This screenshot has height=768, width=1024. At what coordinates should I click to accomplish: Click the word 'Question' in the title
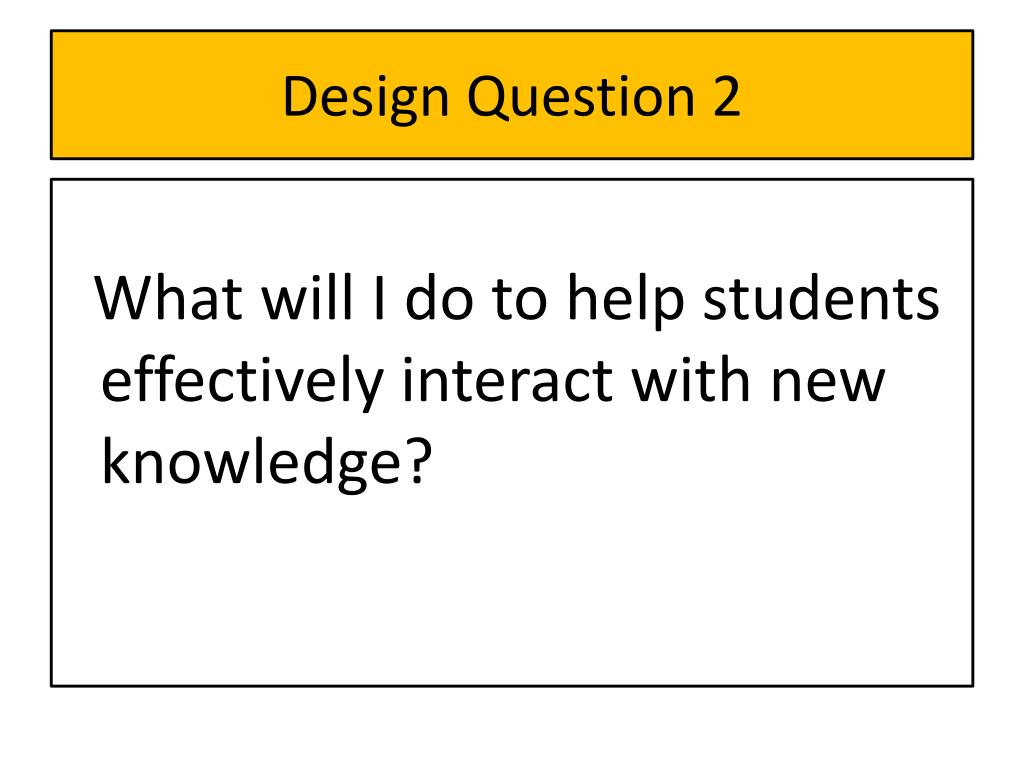coord(582,97)
